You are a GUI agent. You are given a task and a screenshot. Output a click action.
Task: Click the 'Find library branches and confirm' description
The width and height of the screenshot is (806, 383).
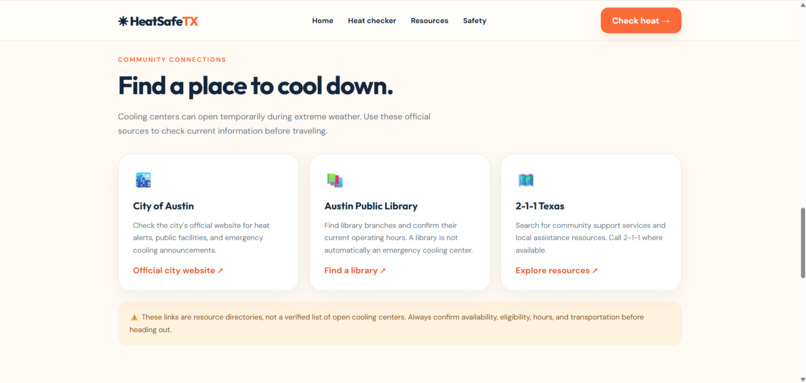point(398,238)
